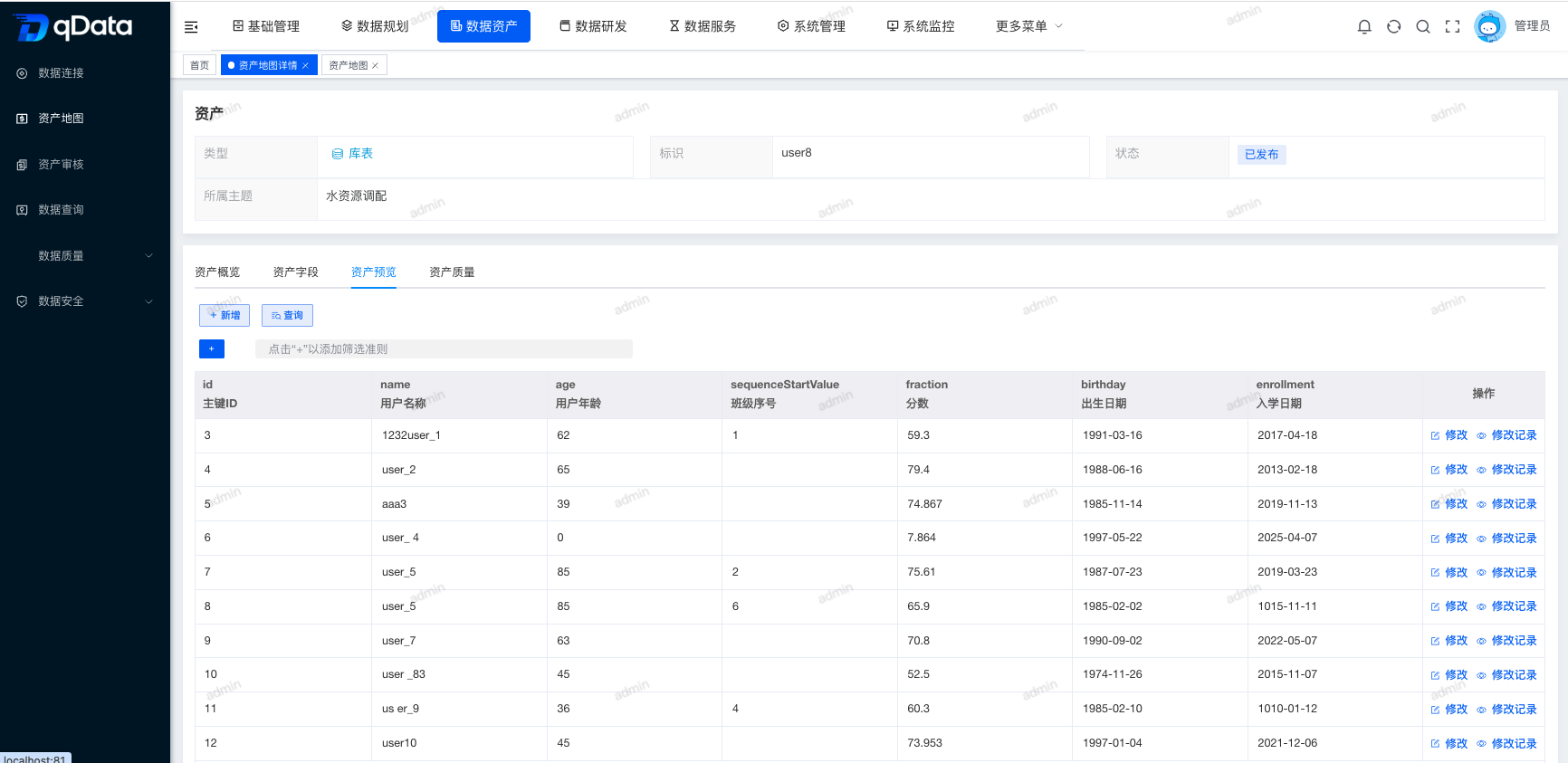Close the 资产地图详情 tab

[x=306, y=65]
